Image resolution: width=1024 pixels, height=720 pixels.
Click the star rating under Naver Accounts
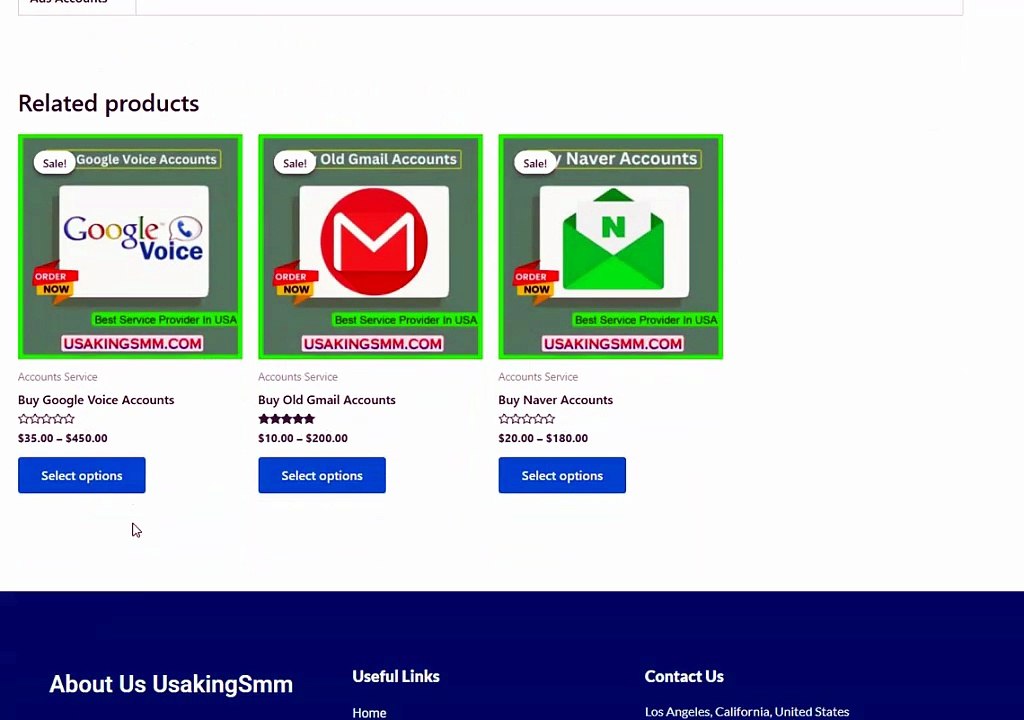coord(527,419)
